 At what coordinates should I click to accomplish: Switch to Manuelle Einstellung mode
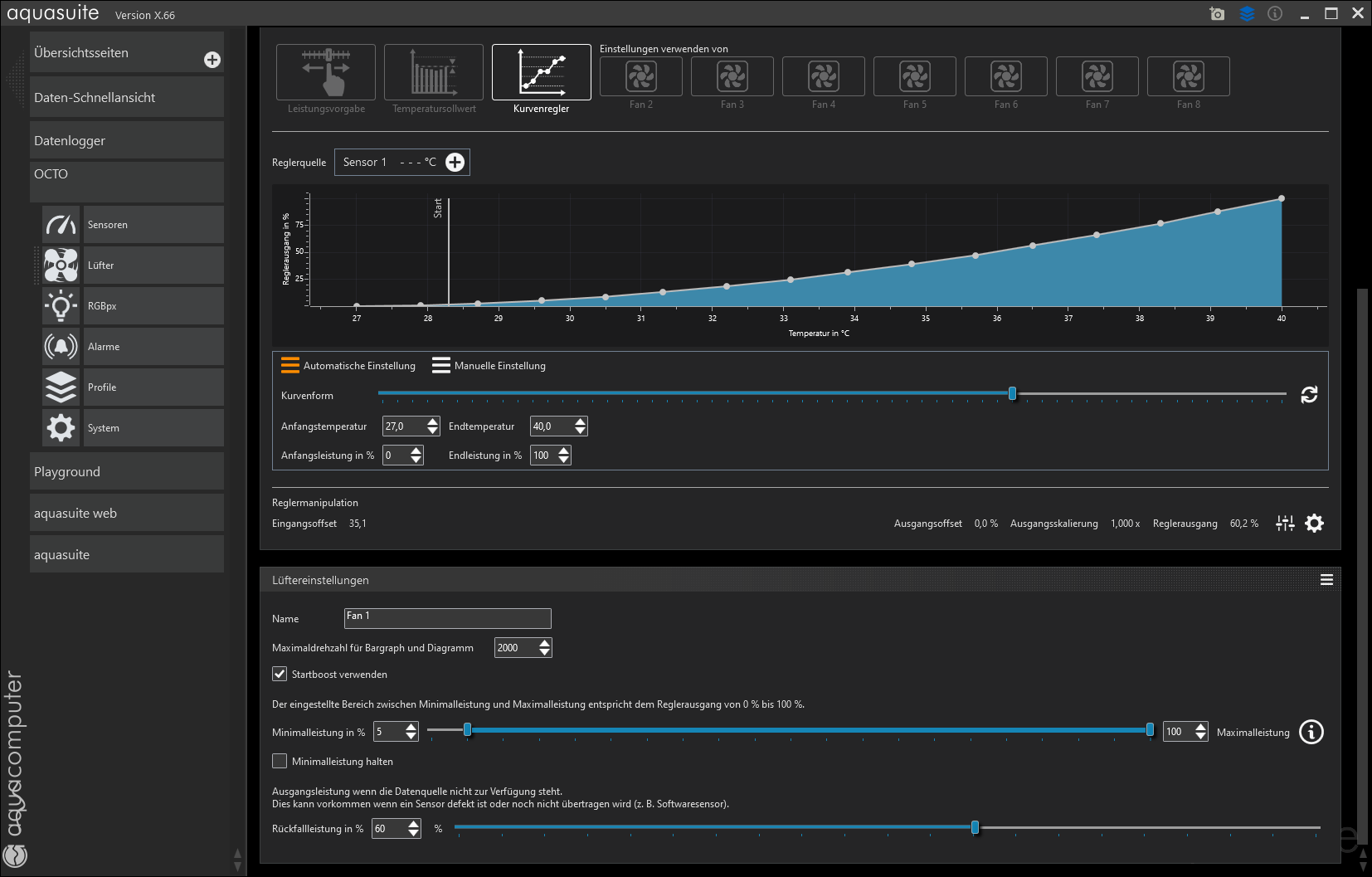pos(489,366)
